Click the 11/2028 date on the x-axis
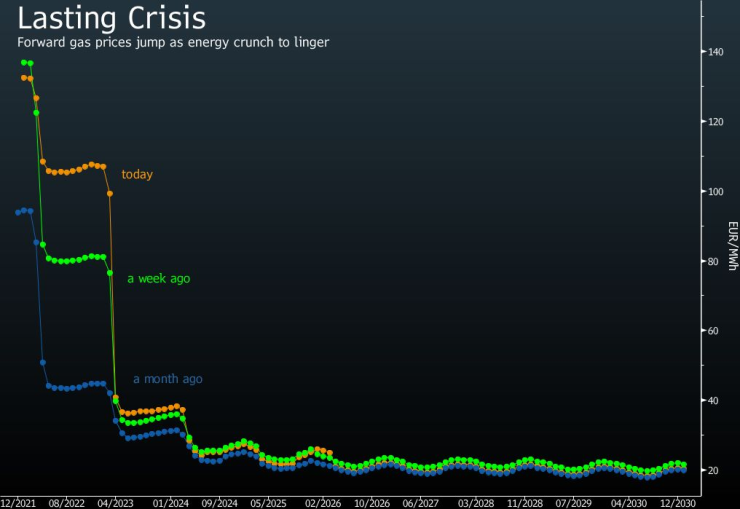740x509 pixels. (x=524, y=502)
